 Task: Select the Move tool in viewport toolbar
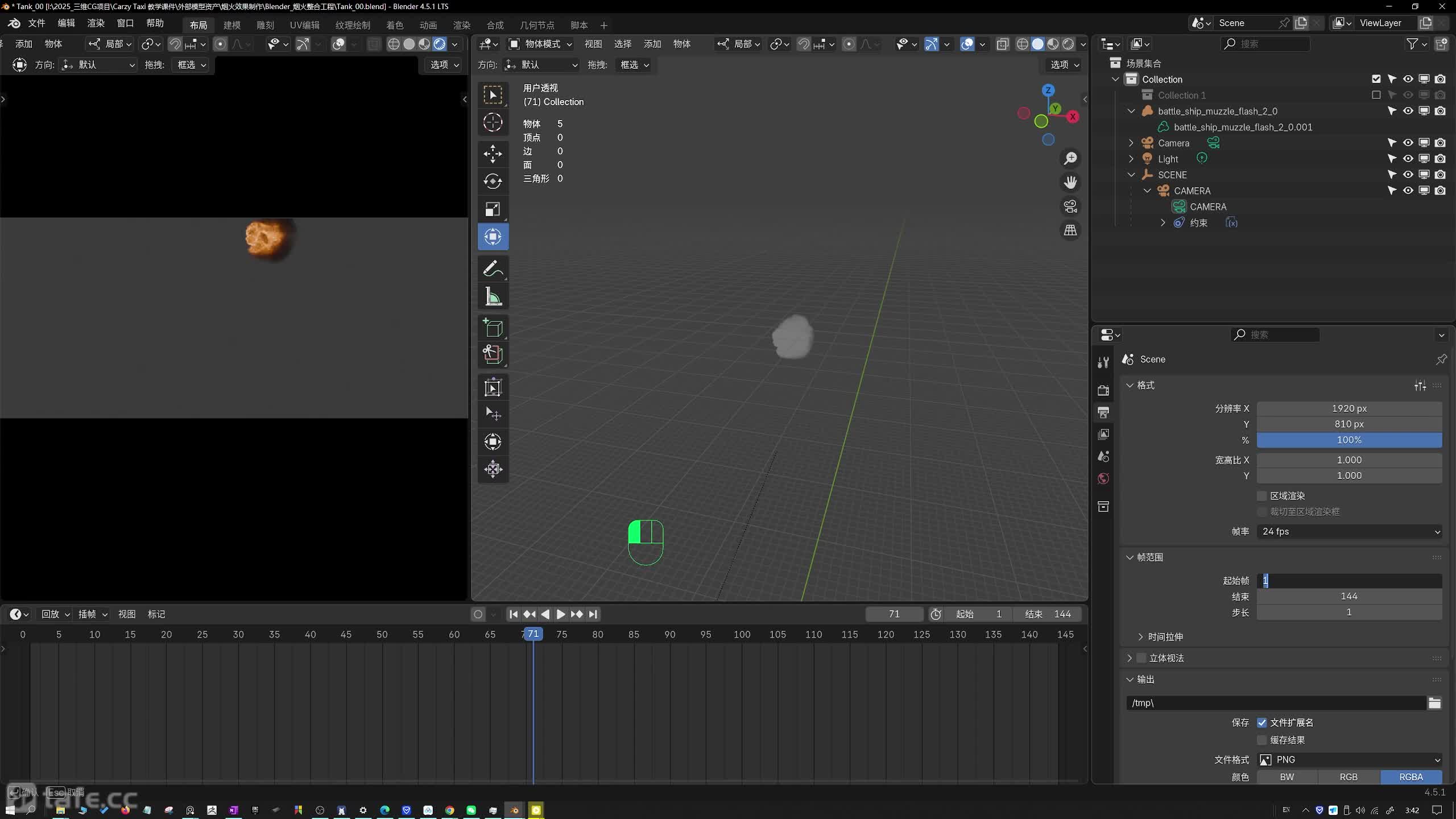pyautogui.click(x=493, y=154)
